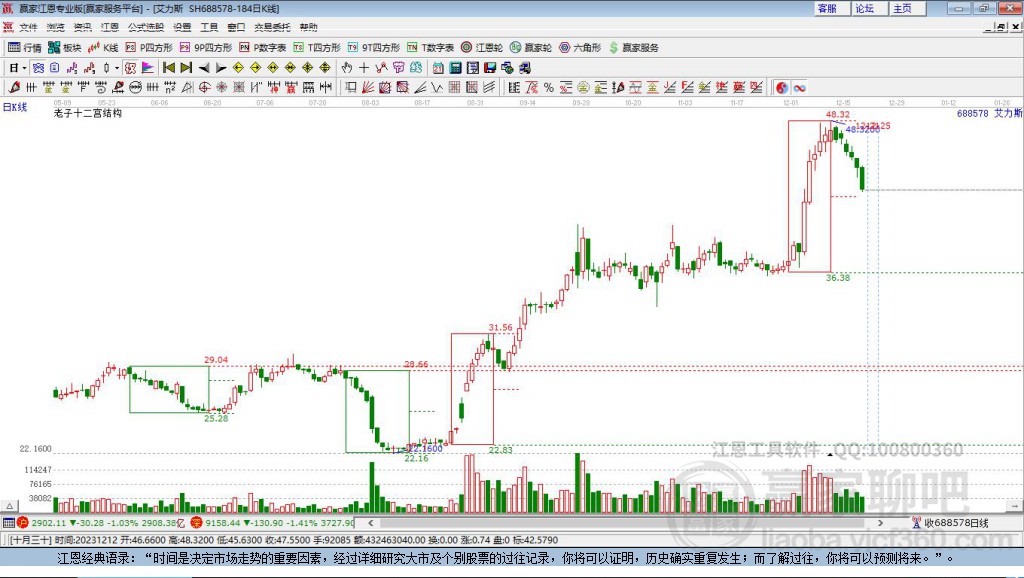
Task: Click the 沪 index badge in status bar
Action: click(x=23, y=522)
